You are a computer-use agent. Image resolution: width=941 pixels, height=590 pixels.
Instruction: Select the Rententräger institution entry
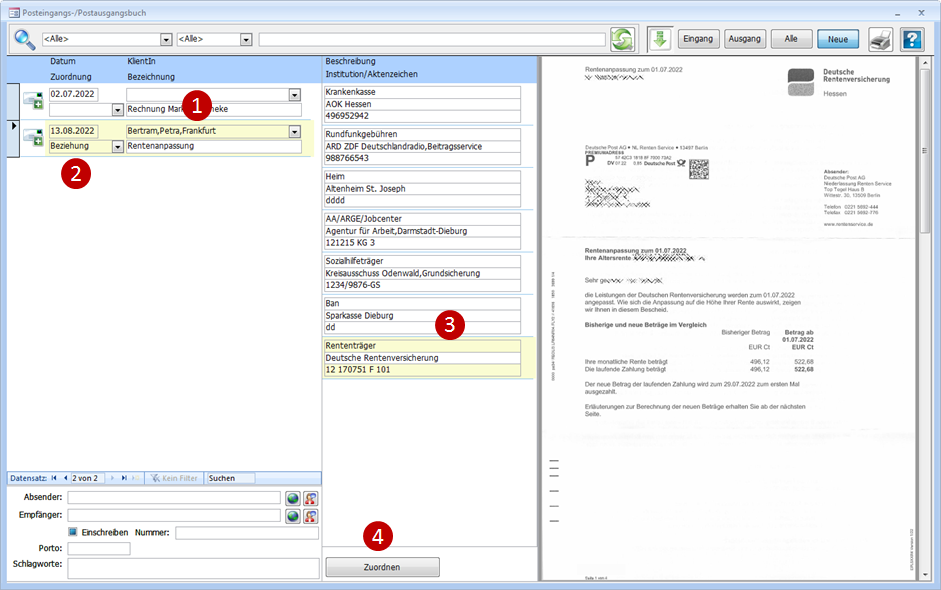(x=422, y=346)
